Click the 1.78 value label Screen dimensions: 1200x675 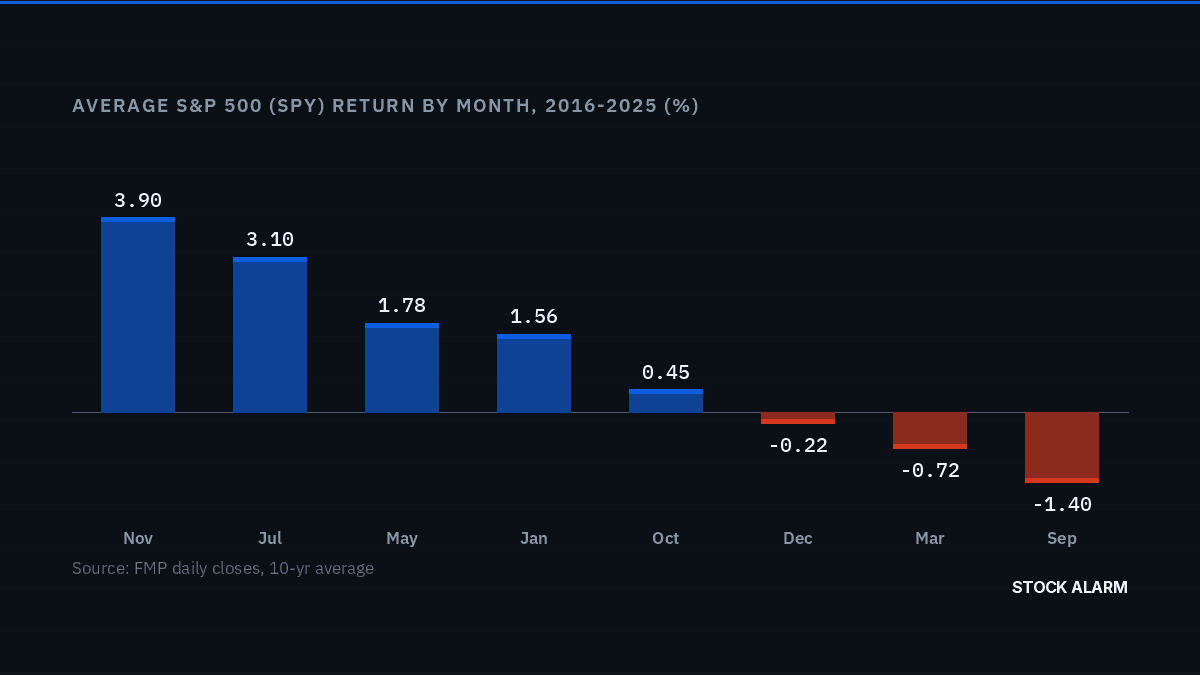pyautogui.click(x=402, y=306)
